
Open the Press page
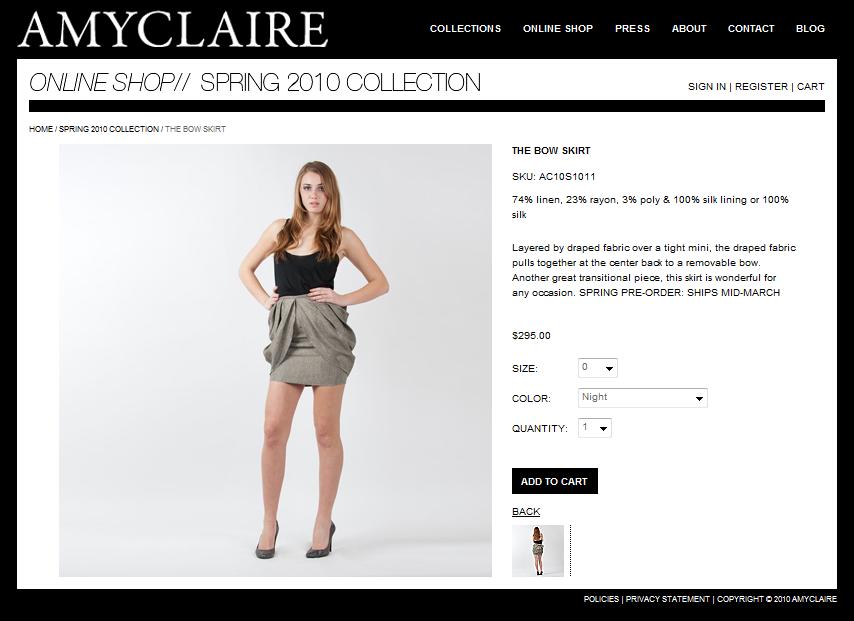point(632,28)
